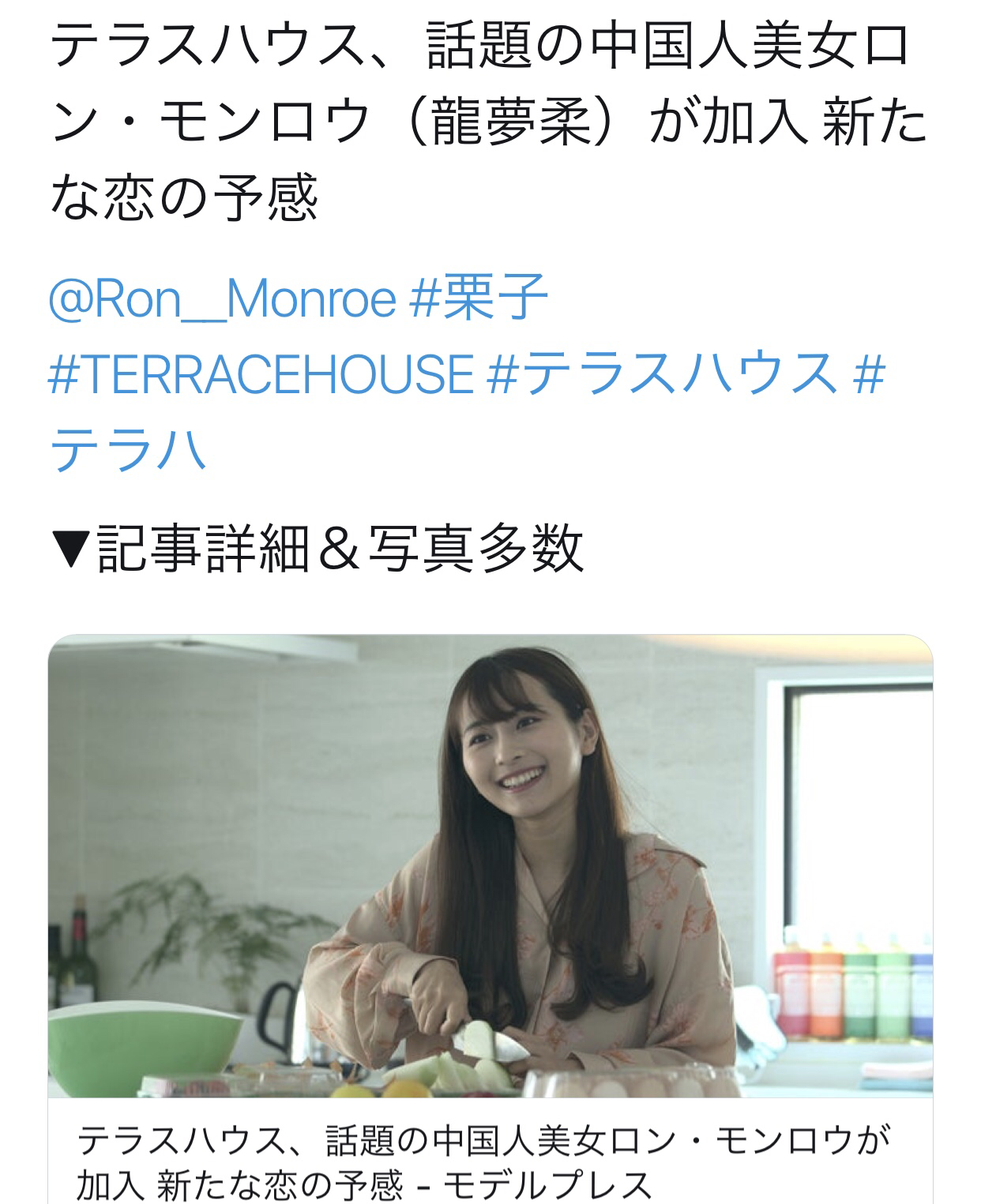981x1204 pixels.
Task: Tap the #栗子 hashtag
Action: [x=479, y=298]
